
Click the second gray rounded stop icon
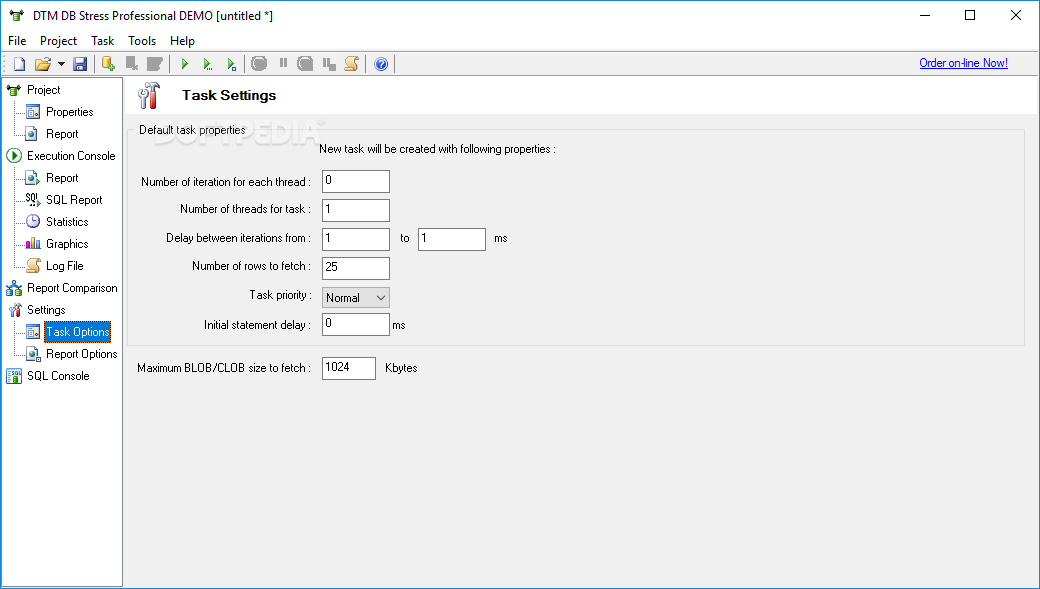tap(305, 64)
